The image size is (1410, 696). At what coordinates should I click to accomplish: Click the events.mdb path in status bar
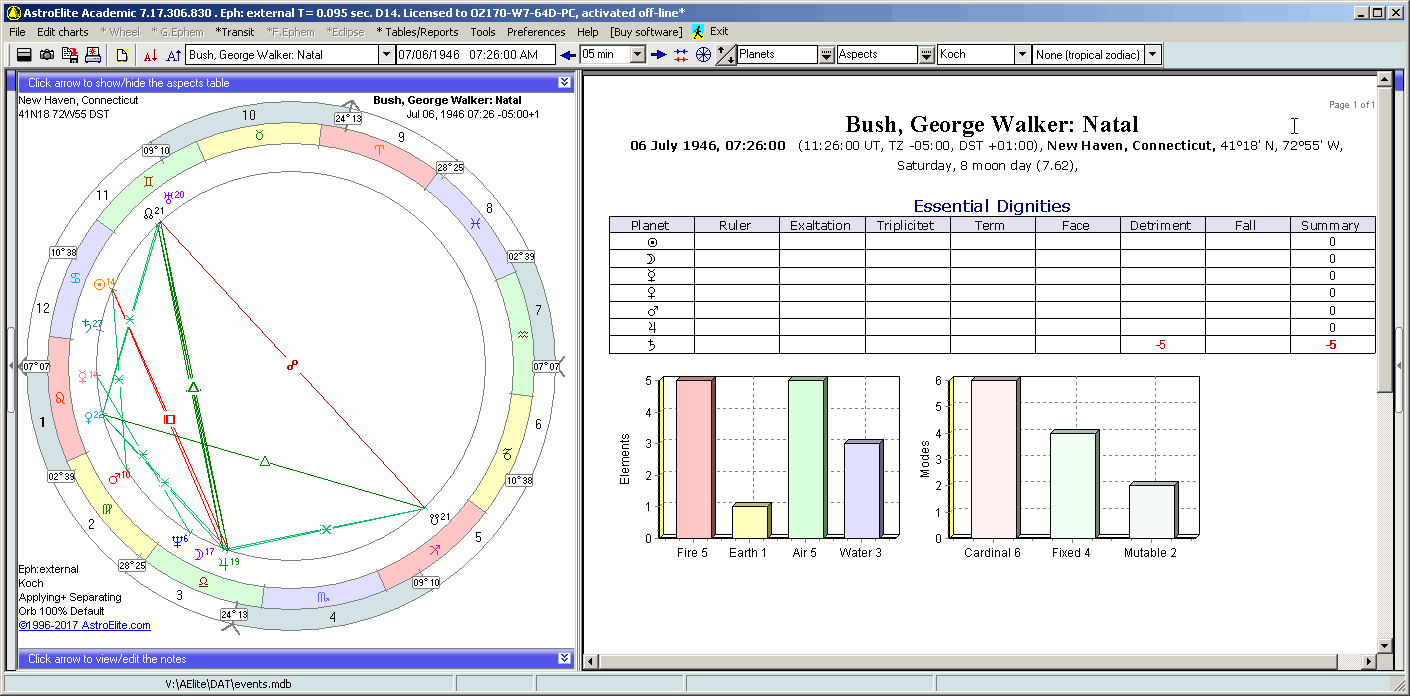click(x=229, y=684)
